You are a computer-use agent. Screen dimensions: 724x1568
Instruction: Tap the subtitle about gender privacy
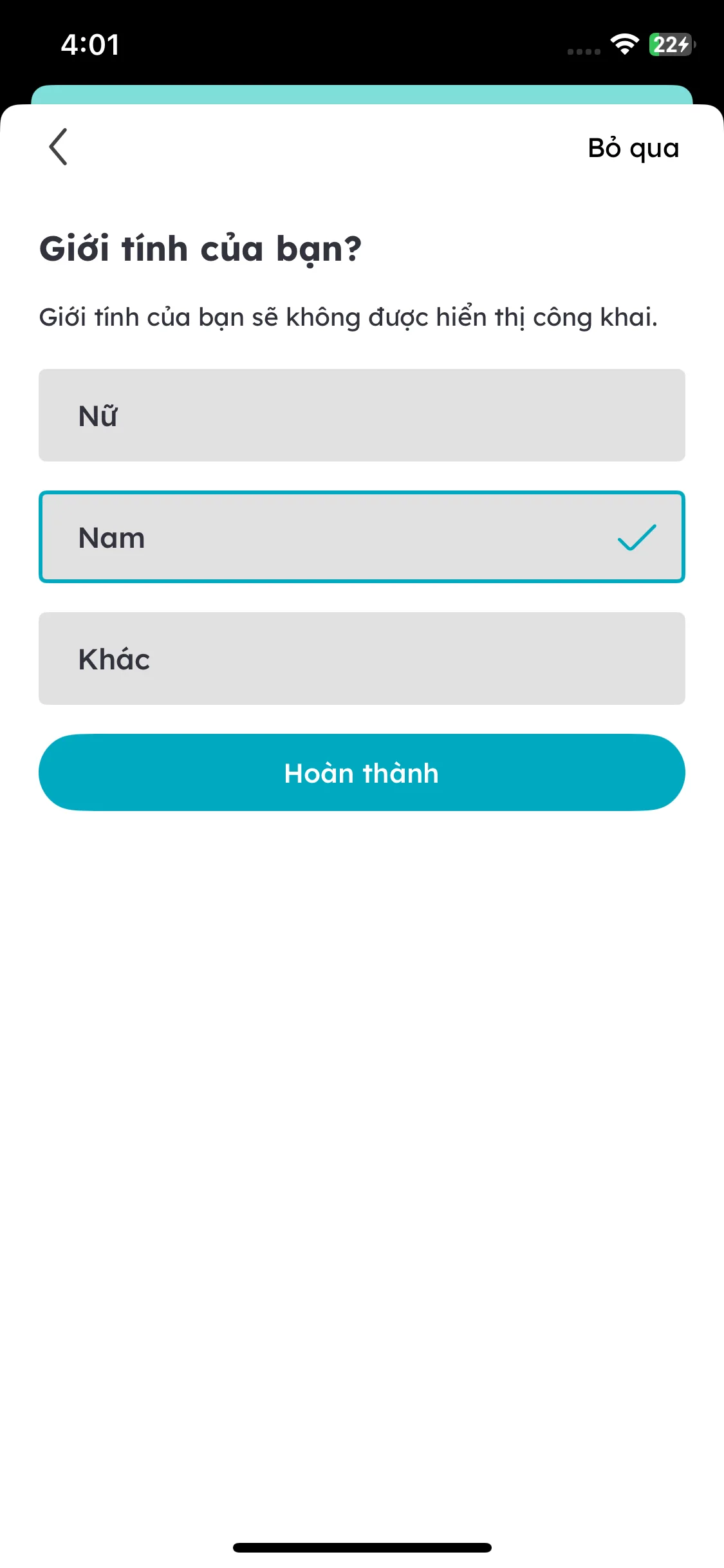click(x=348, y=317)
